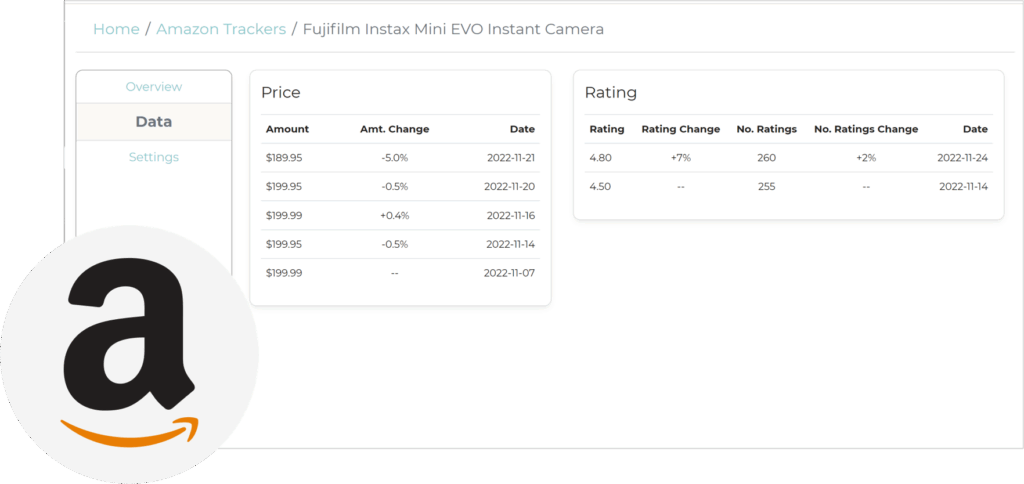This screenshot has width=1024, height=484.
Task: Click the Date header in Rating table
Action: click(976, 129)
